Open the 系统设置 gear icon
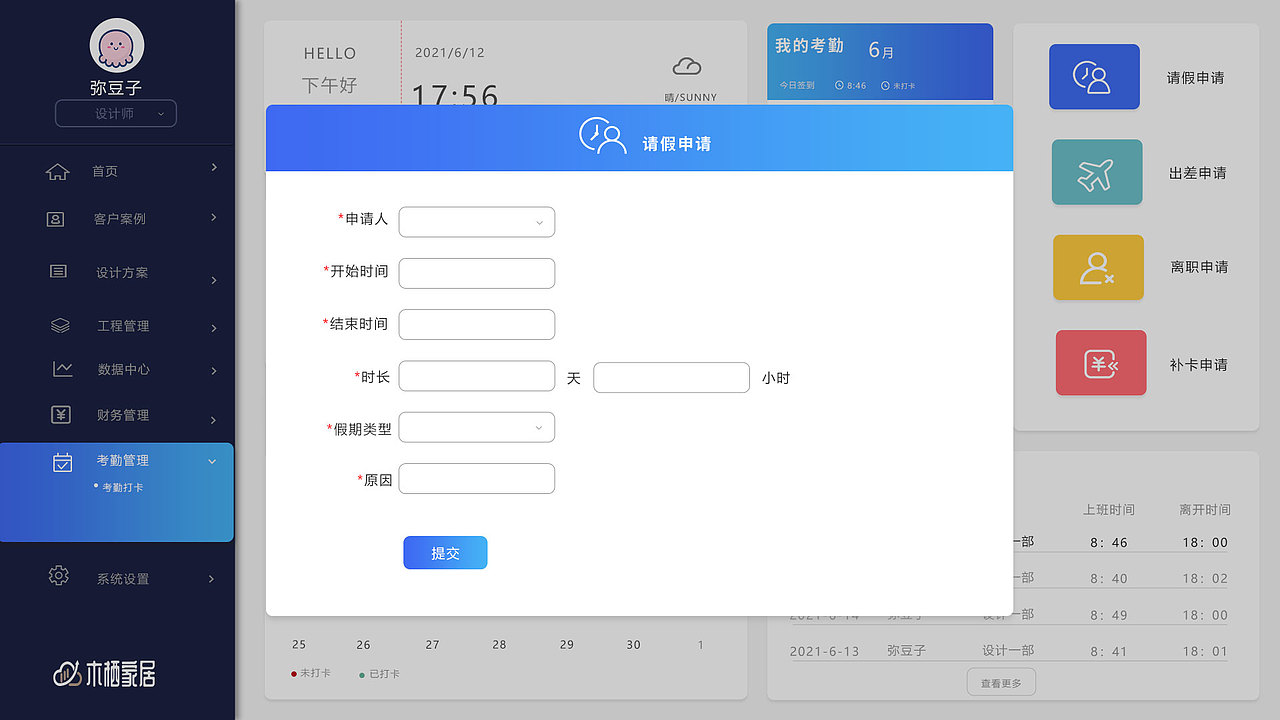Screen dimensions: 1280x720 (x=58, y=577)
